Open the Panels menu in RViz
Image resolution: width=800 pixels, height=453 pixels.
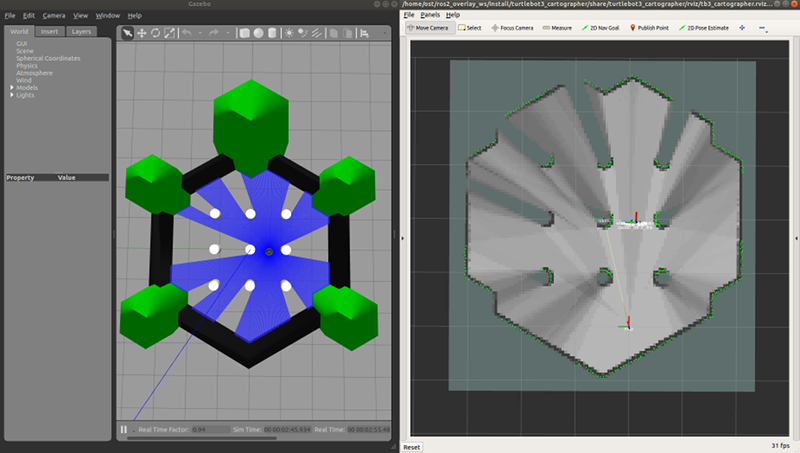[x=430, y=15]
